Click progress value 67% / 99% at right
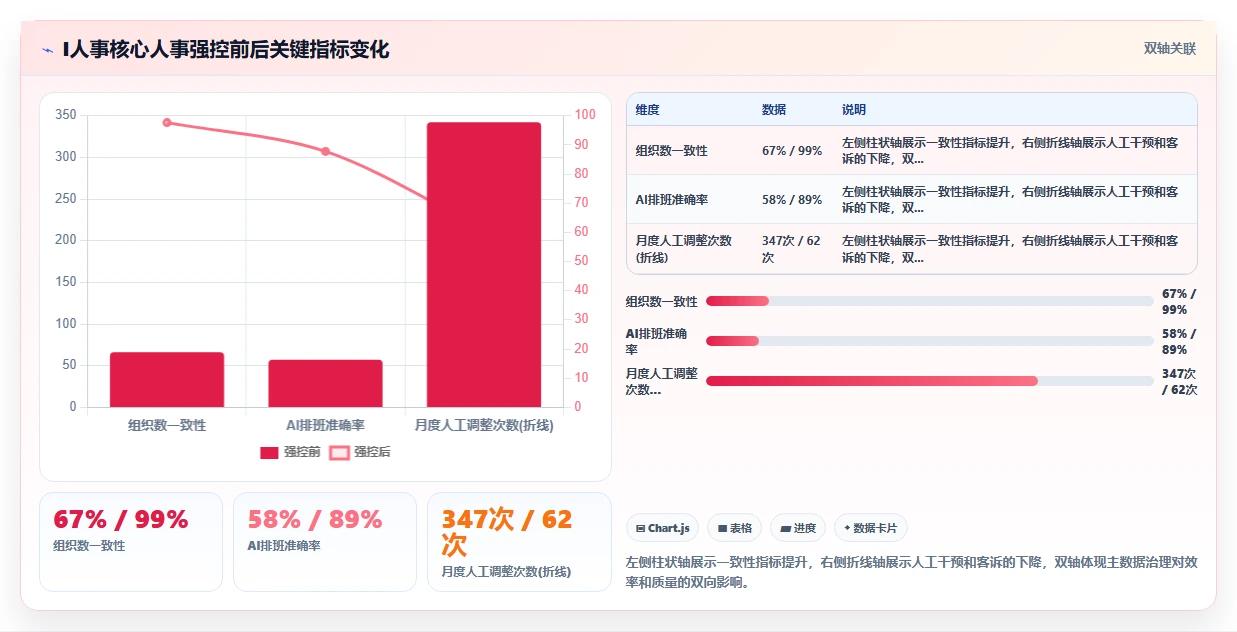Screen dimensions: 1237x632 click(x=1179, y=301)
